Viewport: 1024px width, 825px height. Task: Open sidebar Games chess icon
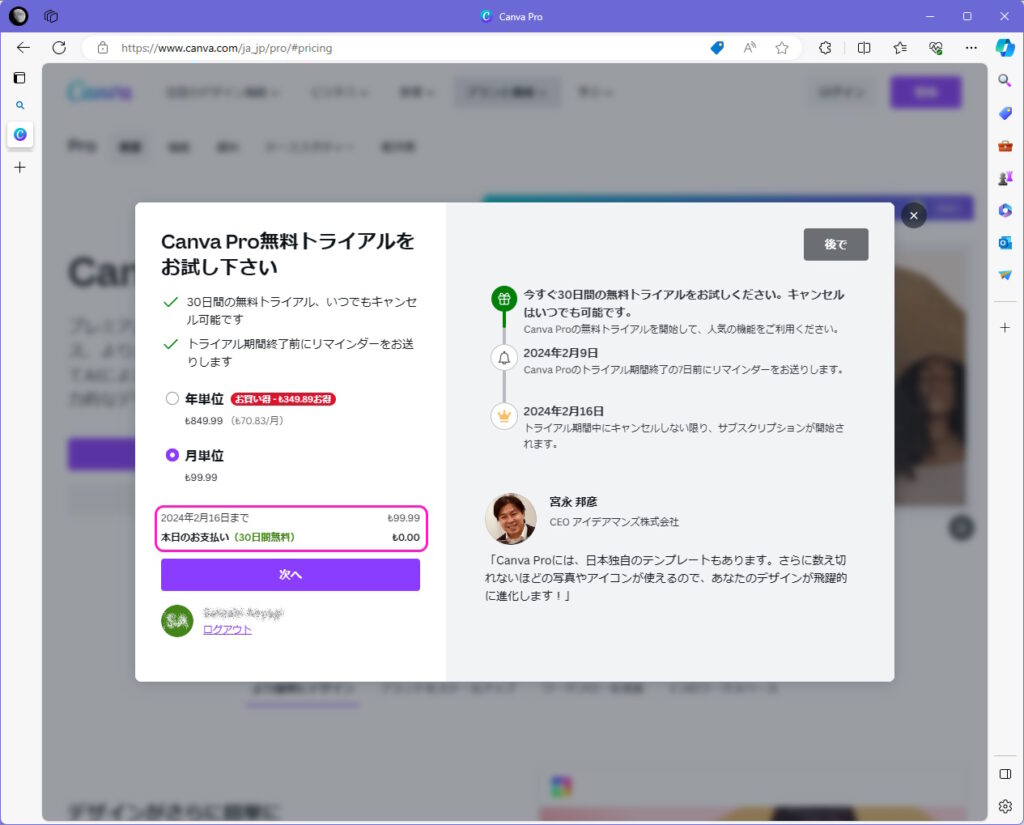pos(1005,178)
